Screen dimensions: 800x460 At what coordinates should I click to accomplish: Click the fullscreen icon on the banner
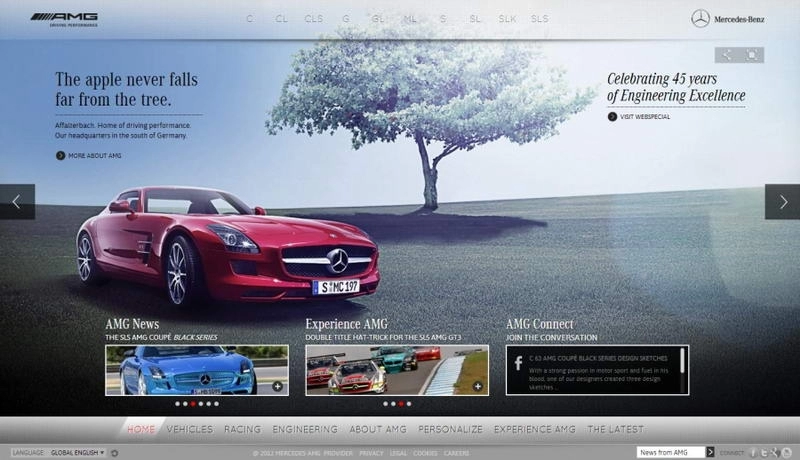[752, 56]
